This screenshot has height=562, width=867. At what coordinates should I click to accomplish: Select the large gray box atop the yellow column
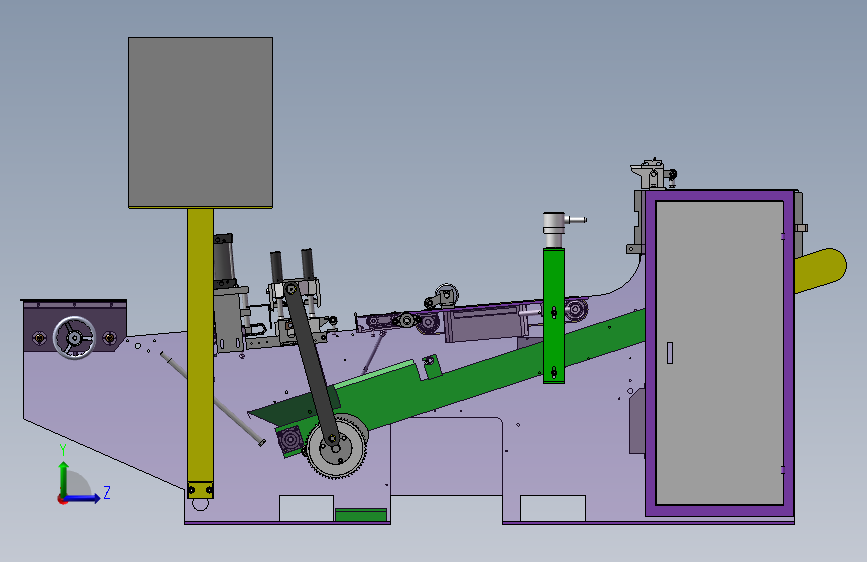tap(200, 122)
